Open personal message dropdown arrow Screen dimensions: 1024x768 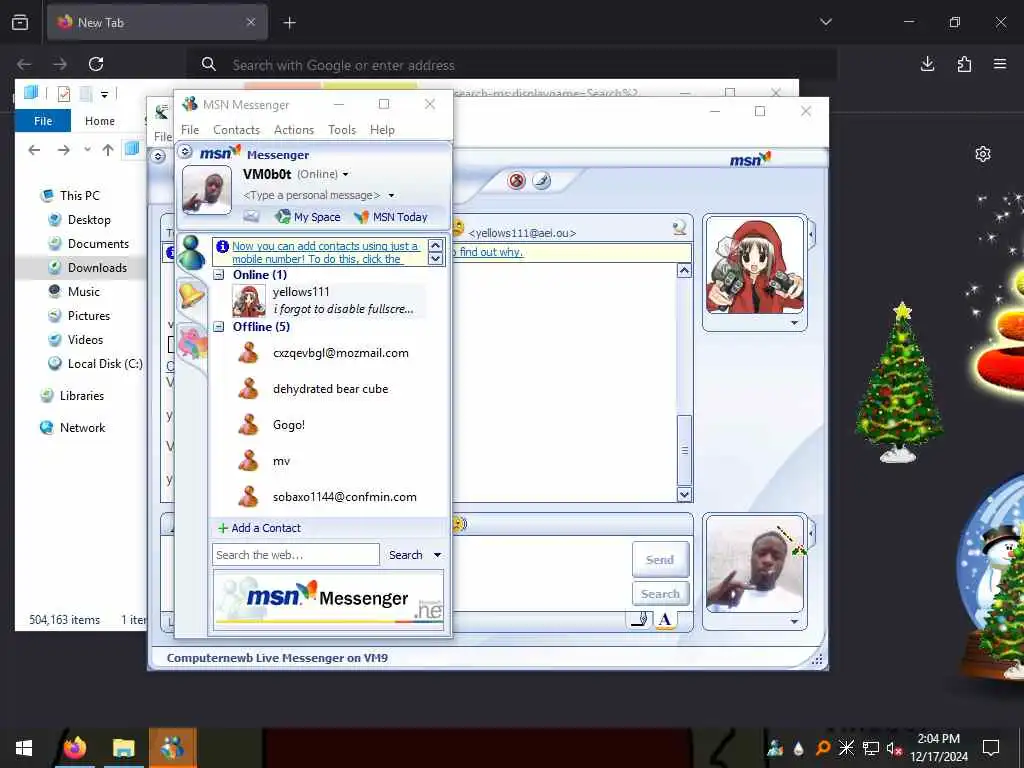[x=391, y=195]
